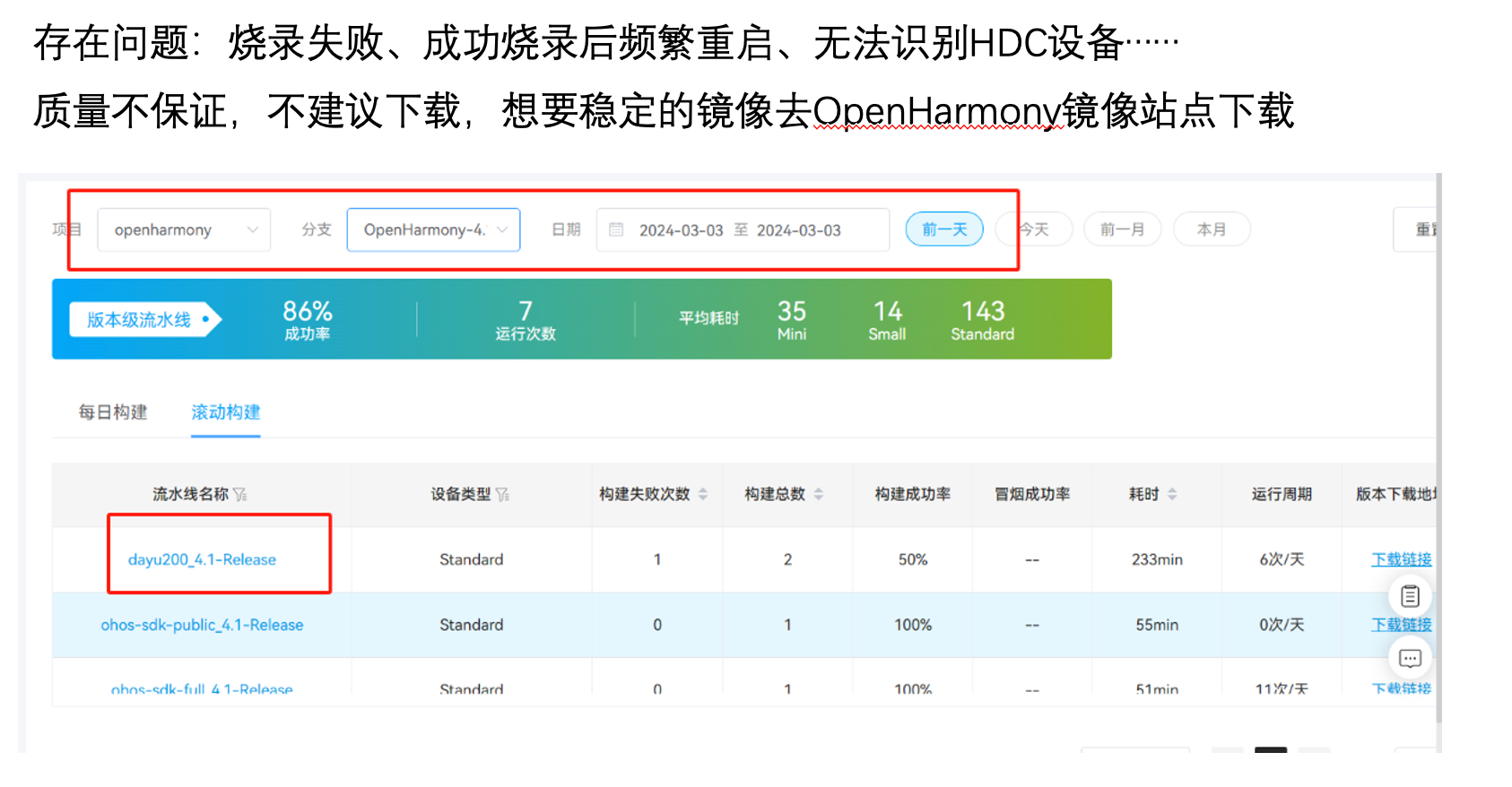Click the 7 运行次数 statistic
Image resolution: width=1512 pixels, height=787 pixels.
(526, 320)
